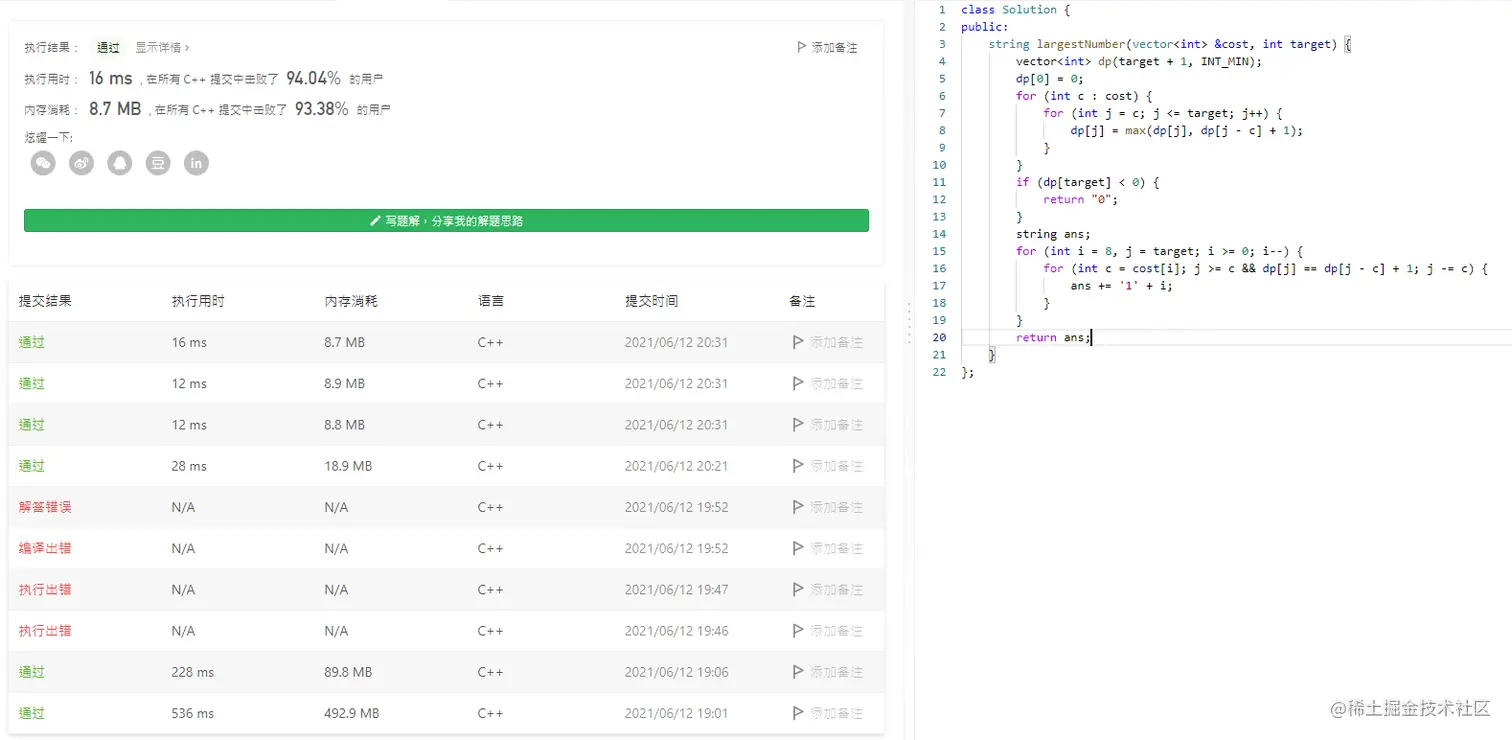Open the 通过 submission with 8.9 MB
The height and width of the screenshot is (740, 1512).
pos(32,383)
